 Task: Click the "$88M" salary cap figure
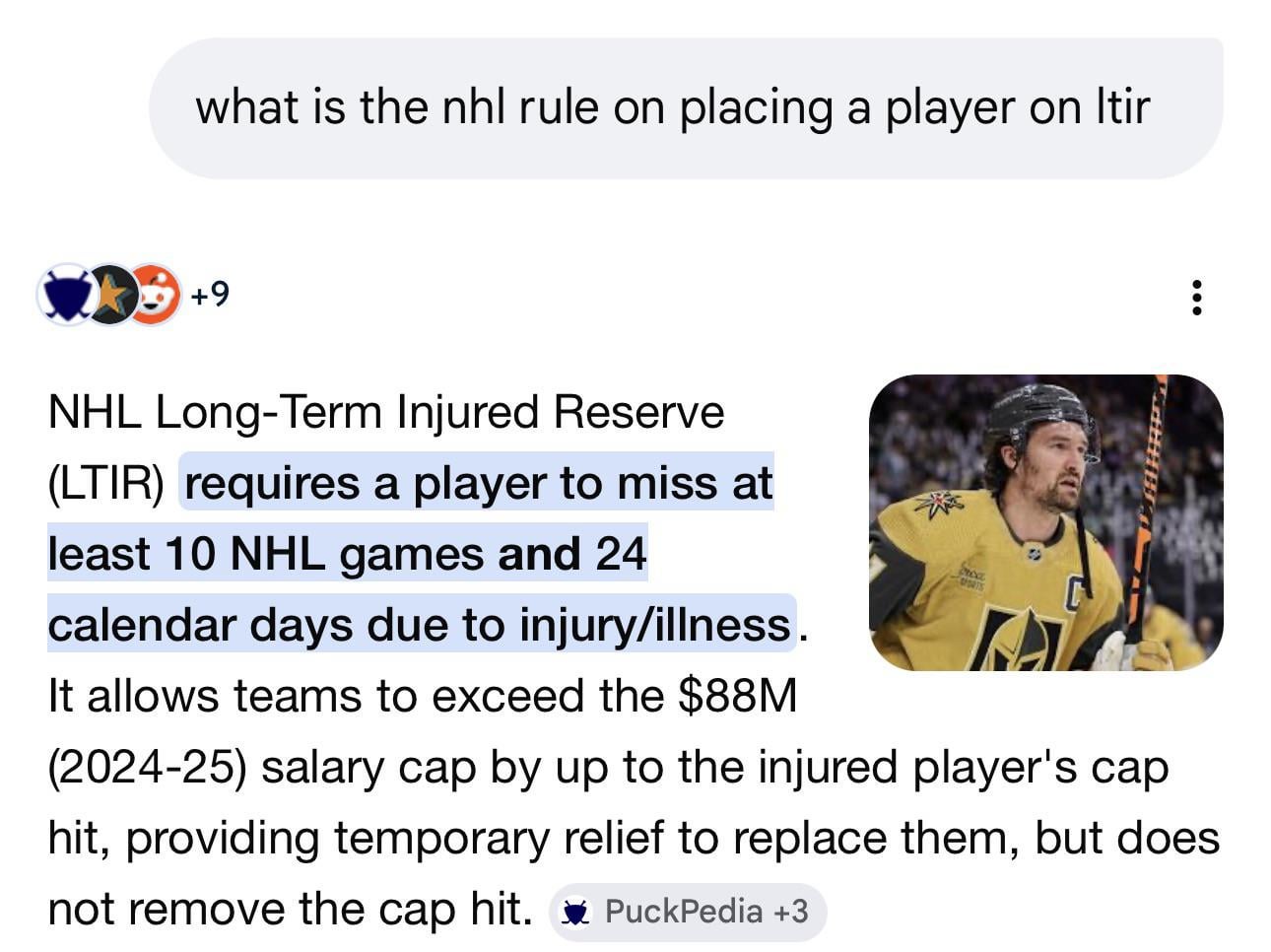click(x=737, y=696)
